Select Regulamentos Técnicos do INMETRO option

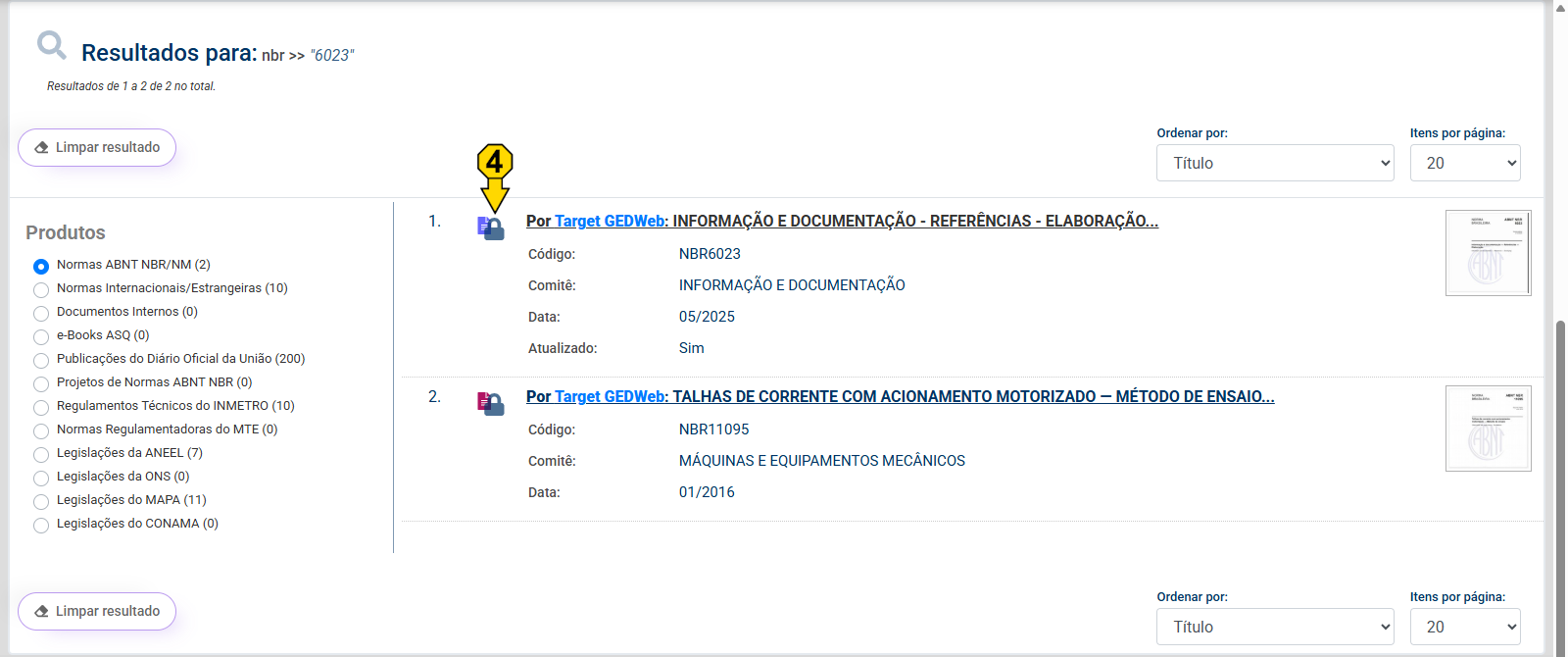tap(41, 407)
